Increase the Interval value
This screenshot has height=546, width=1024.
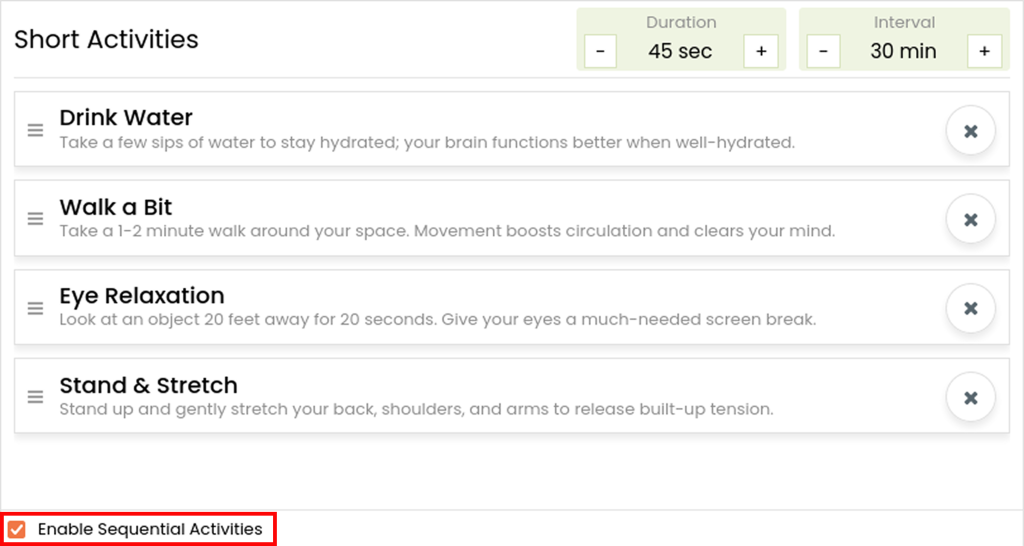click(984, 51)
